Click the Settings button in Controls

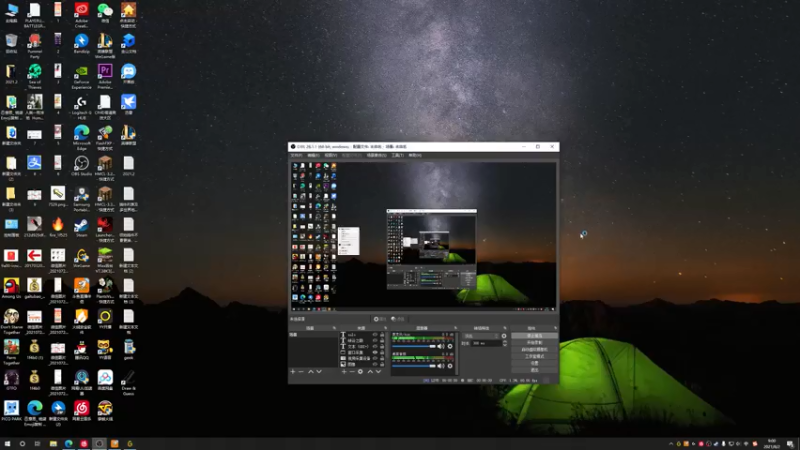[x=535, y=363]
